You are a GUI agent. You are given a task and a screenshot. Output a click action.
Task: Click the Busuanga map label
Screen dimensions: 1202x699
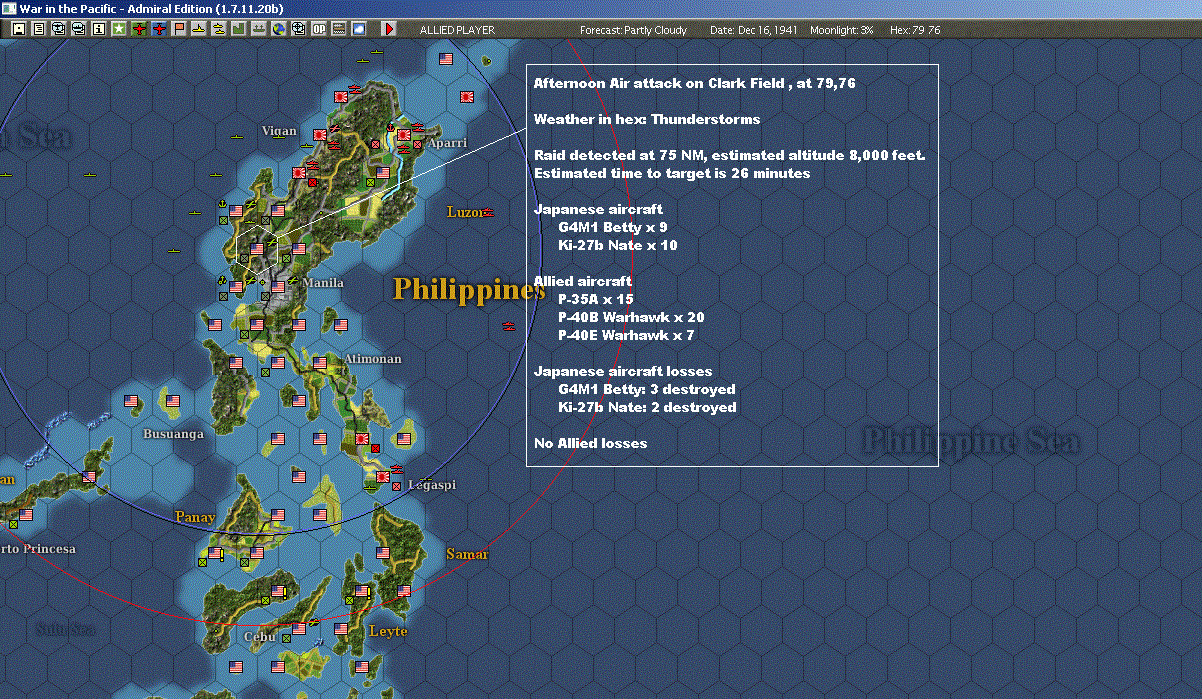(173, 434)
